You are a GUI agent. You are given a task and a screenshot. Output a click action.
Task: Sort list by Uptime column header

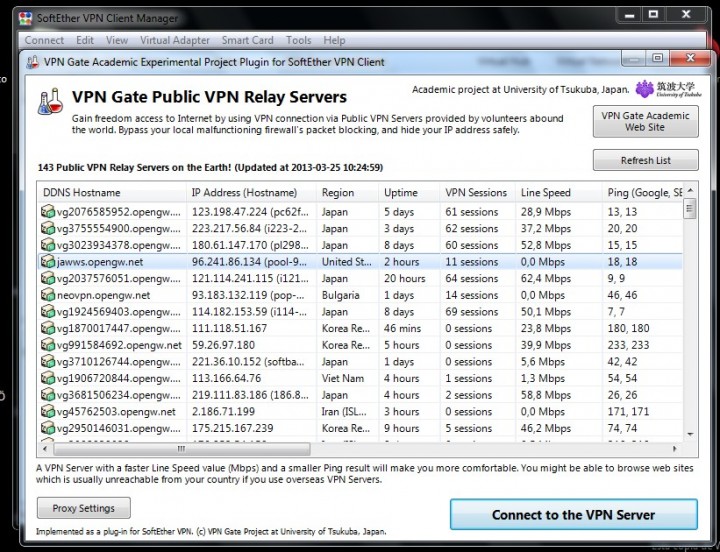pos(409,192)
